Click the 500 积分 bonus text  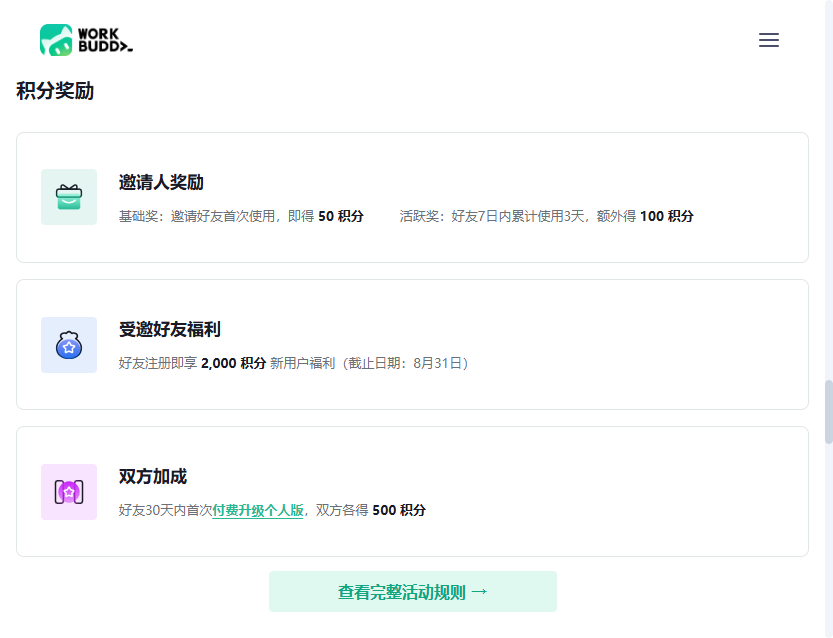[399, 511]
